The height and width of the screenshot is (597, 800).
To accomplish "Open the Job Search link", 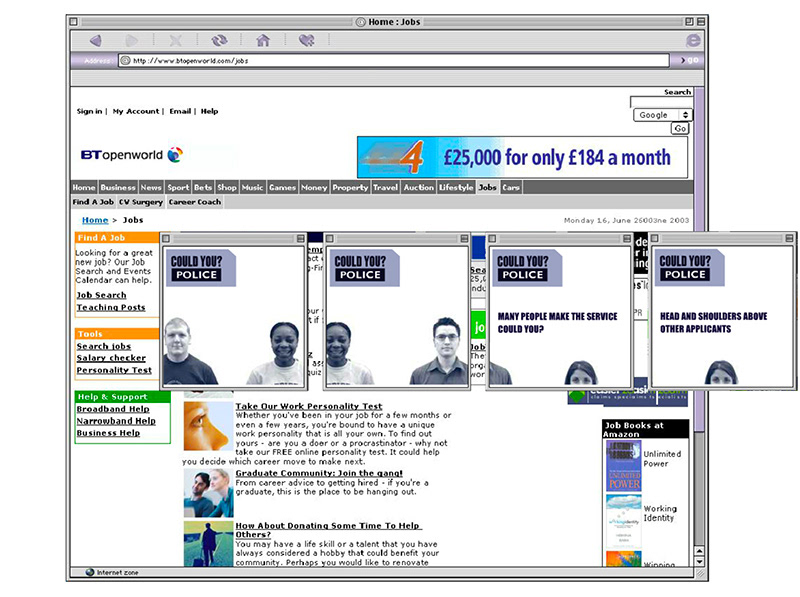I will [x=101, y=295].
